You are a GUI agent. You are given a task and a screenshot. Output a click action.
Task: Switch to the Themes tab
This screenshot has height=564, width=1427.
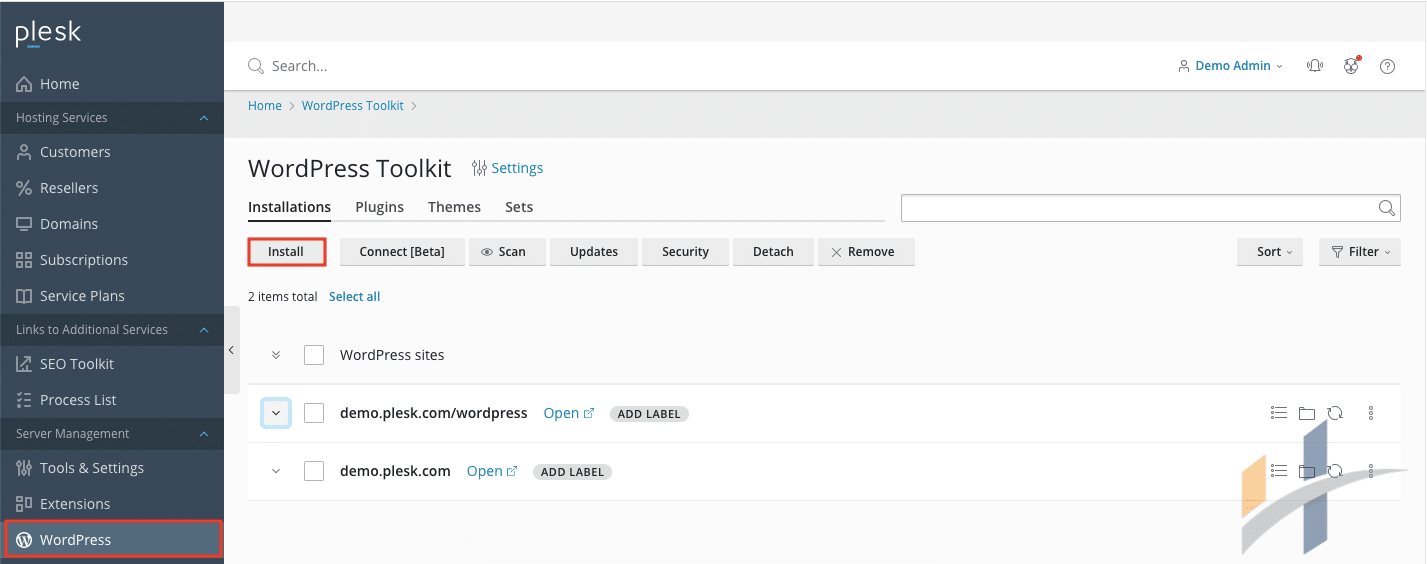(454, 207)
